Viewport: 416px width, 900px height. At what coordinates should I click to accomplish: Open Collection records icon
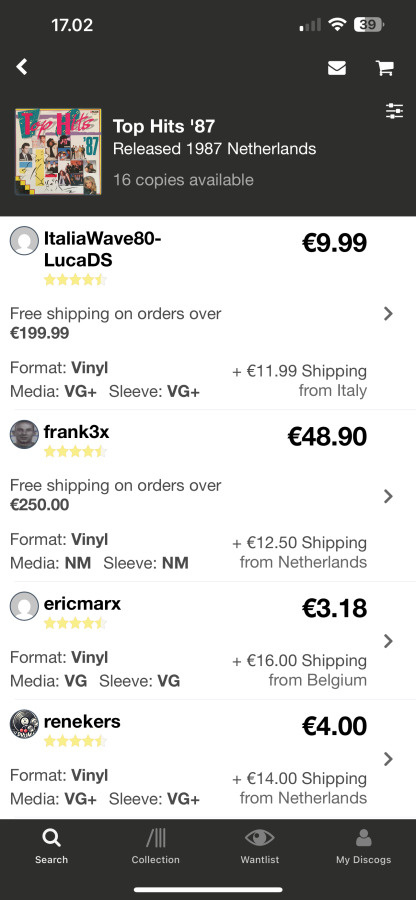click(x=155, y=839)
